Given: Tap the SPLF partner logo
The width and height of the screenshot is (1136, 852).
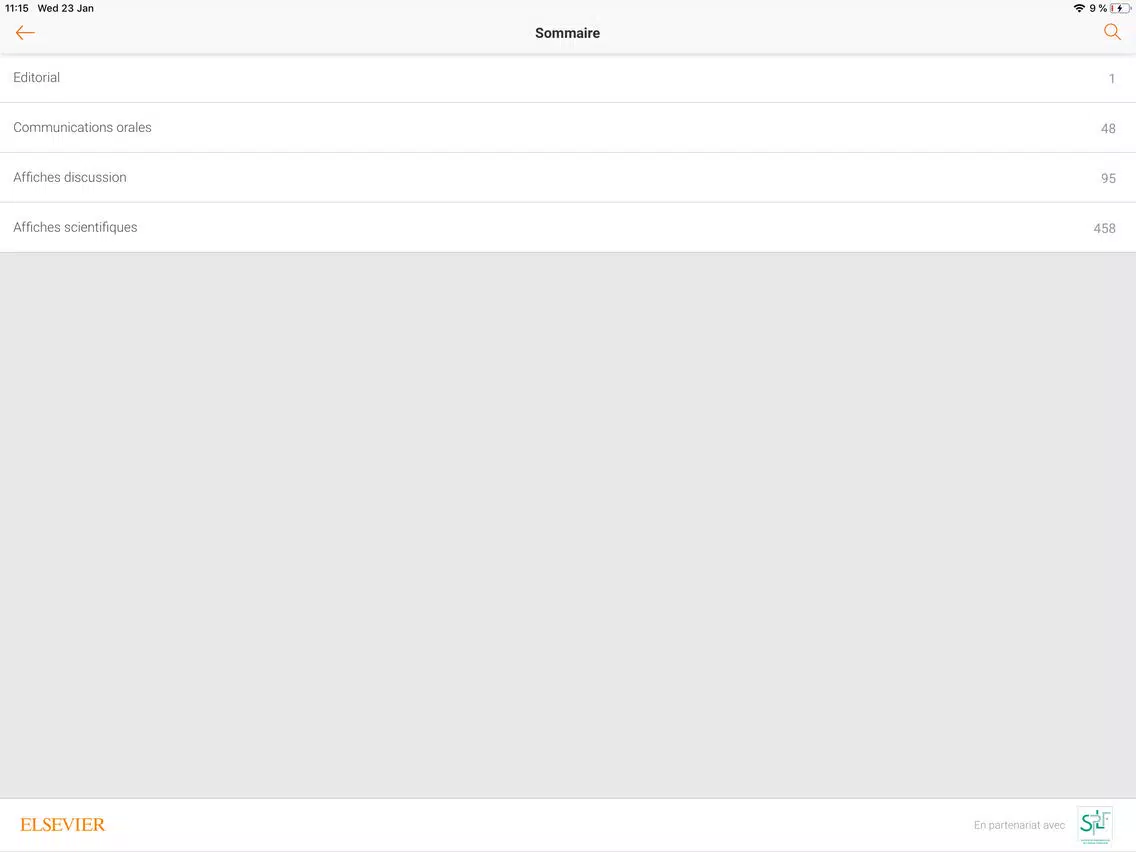Looking at the screenshot, I should [x=1095, y=826].
